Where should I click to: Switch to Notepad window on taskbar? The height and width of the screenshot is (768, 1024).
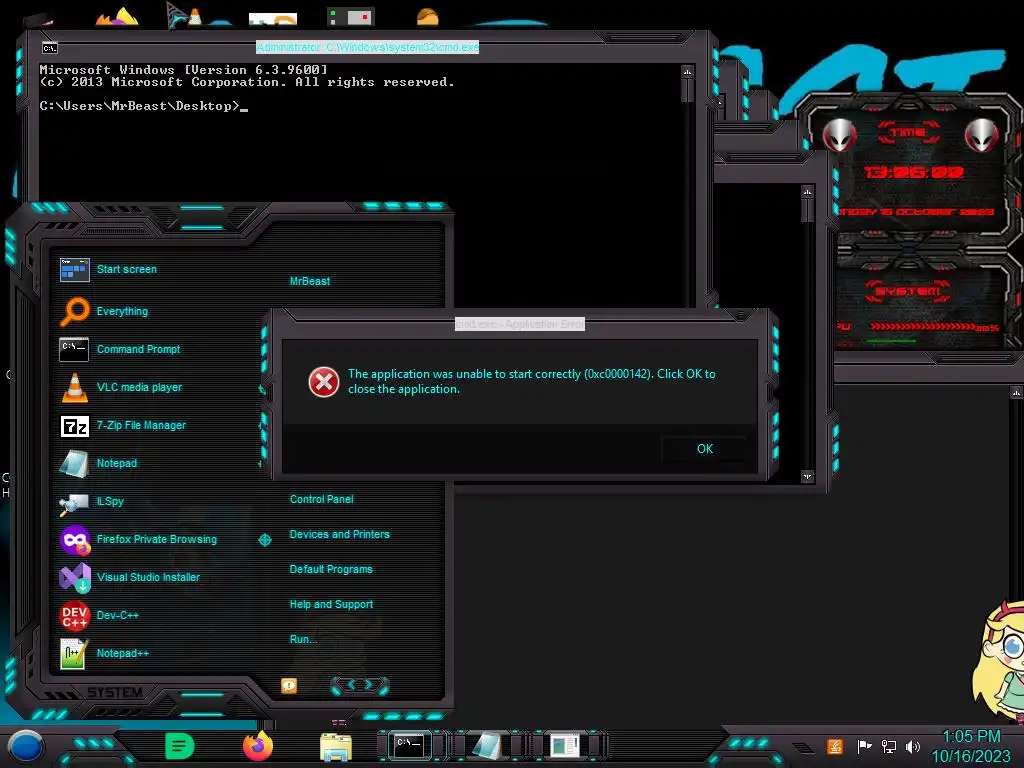coord(487,745)
